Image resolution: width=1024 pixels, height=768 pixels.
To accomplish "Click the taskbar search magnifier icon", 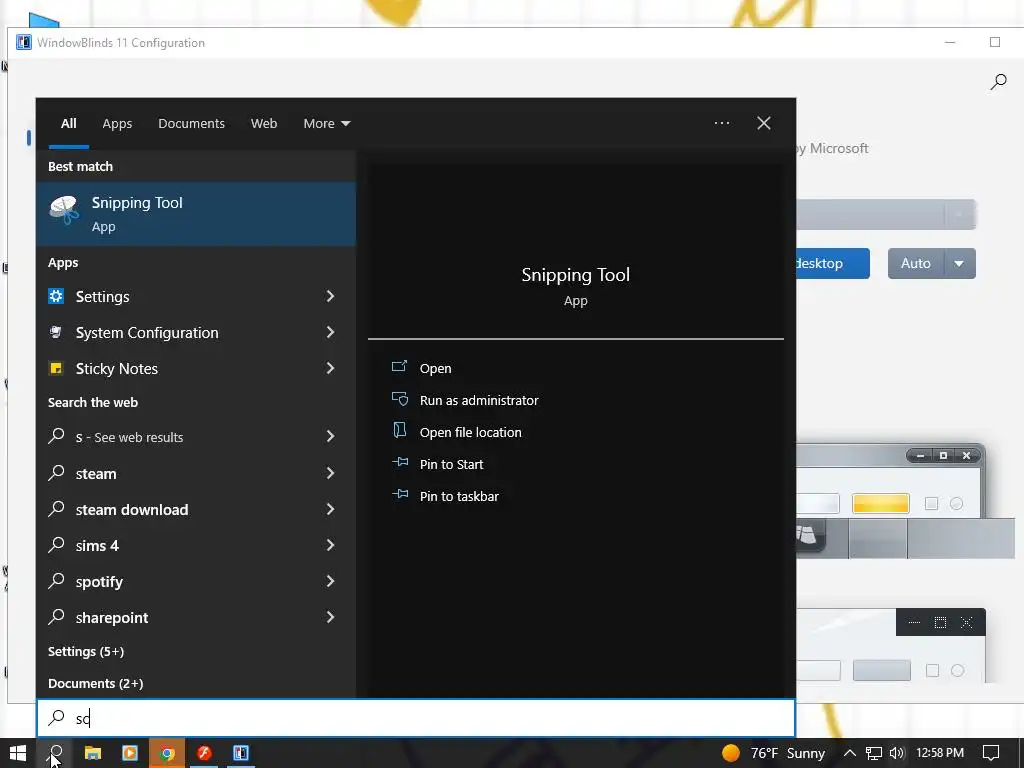I will coord(56,752).
